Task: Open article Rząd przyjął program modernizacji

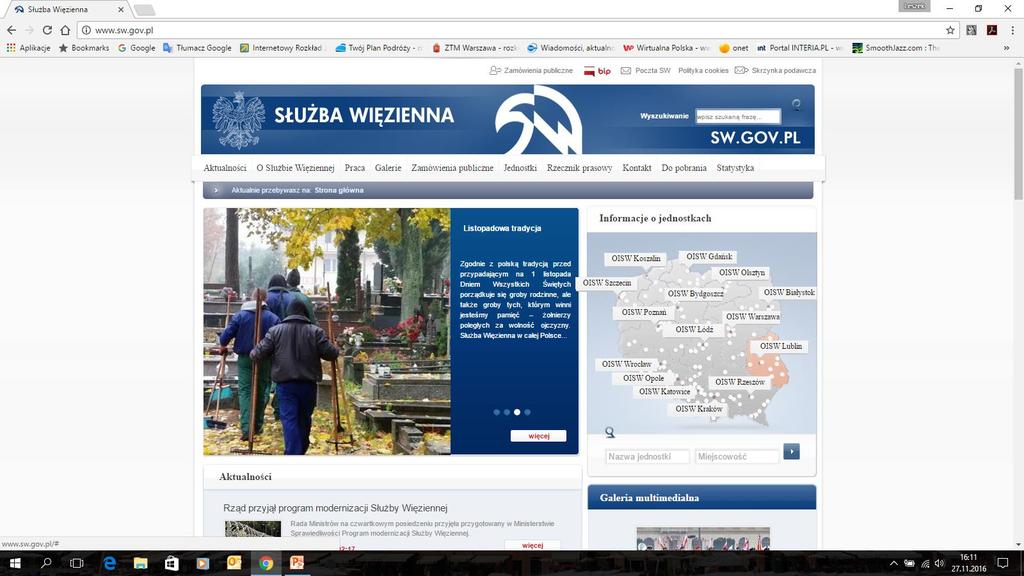Action: [335, 508]
